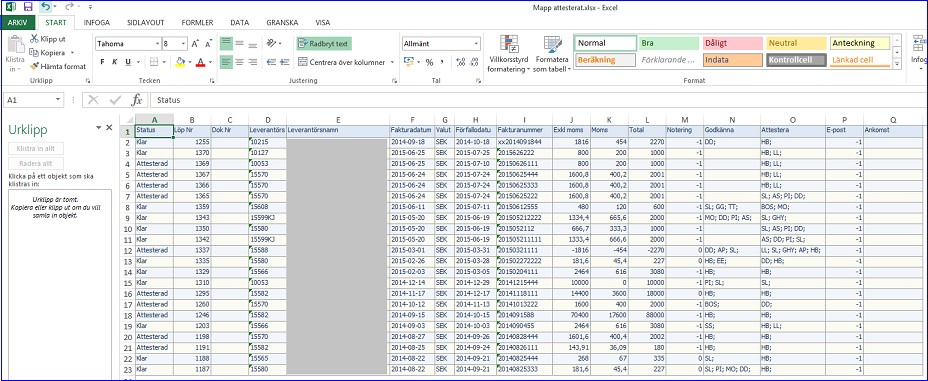
Task: Select the Hämta format painter
Action: [58, 66]
